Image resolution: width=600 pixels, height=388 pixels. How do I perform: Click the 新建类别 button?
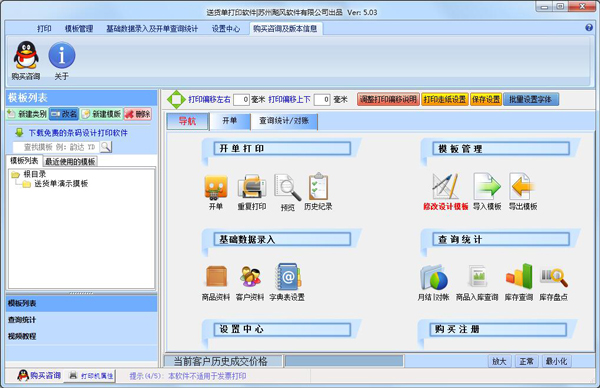(28, 114)
